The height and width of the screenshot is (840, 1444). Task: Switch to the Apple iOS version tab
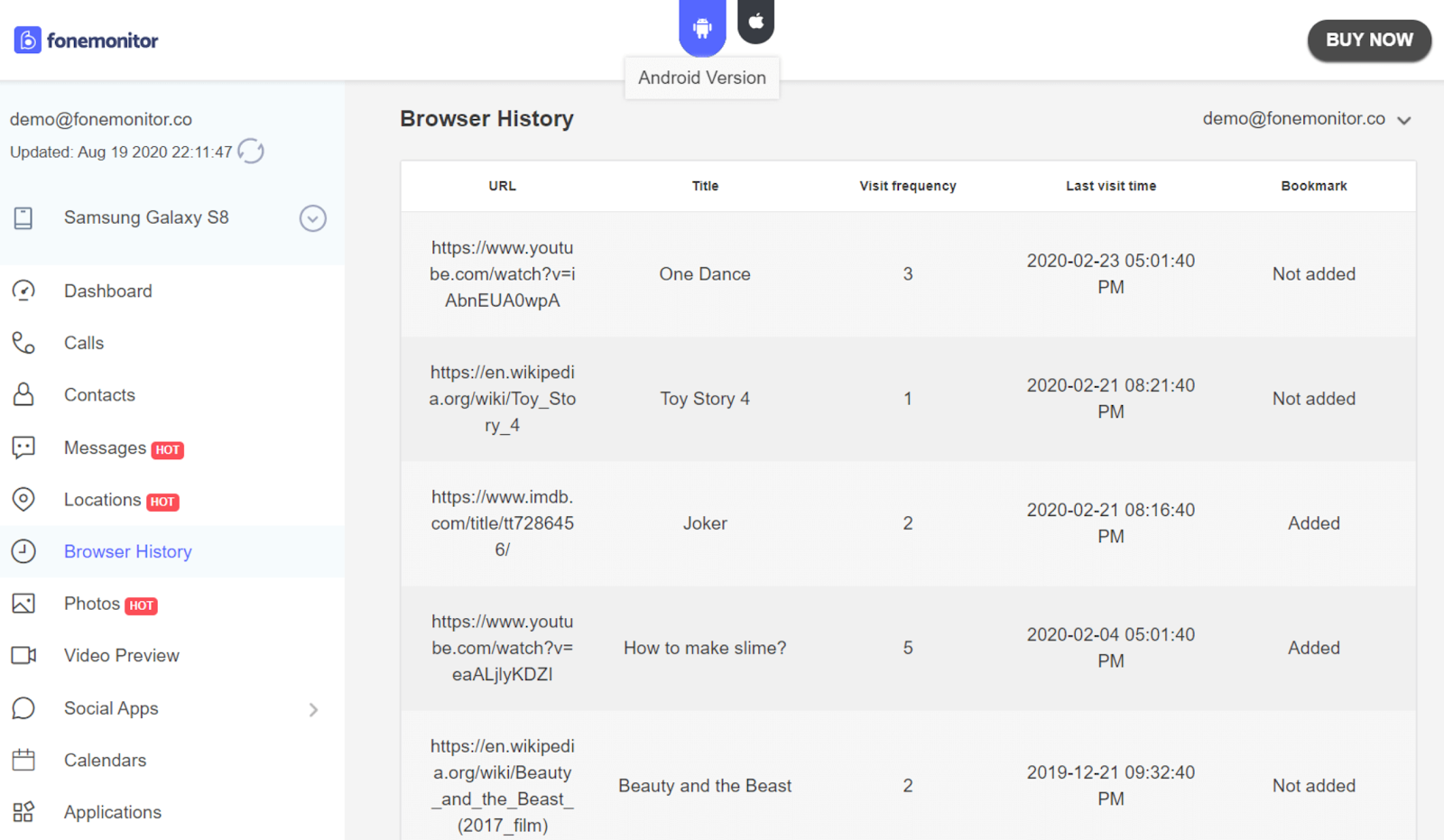pyautogui.click(x=756, y=20)
